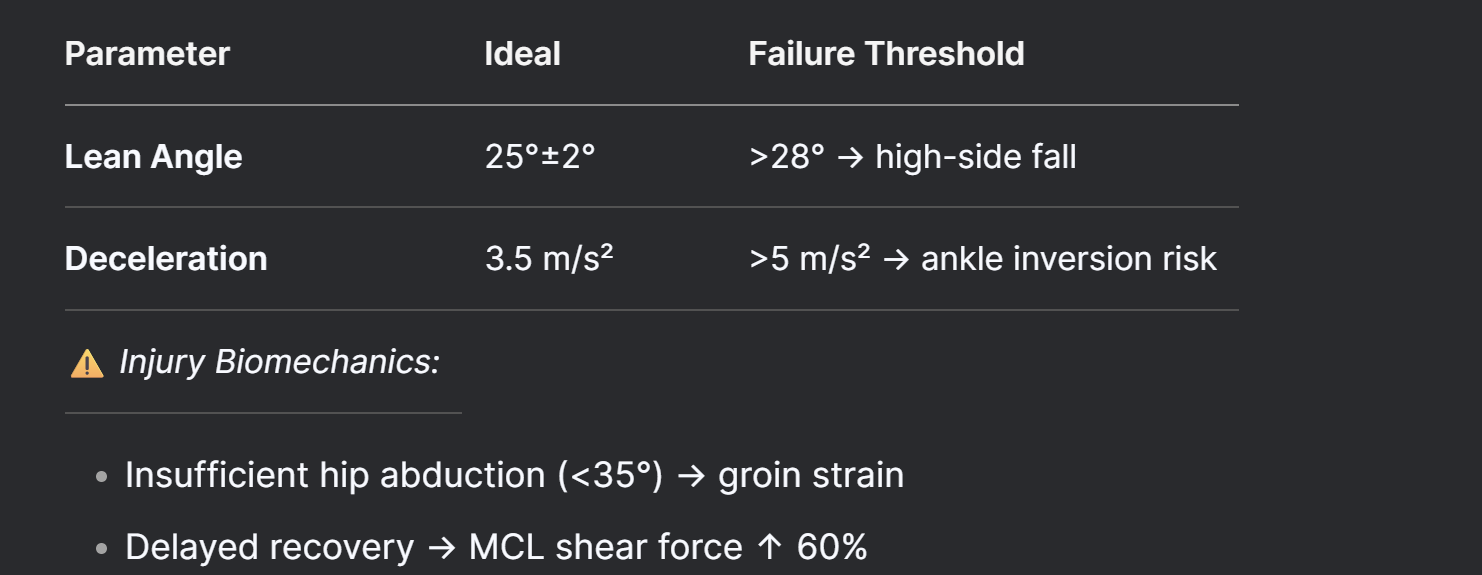
Task: Select the Deceleration row label
Action: pyautogui.click(x=166, y=258)
